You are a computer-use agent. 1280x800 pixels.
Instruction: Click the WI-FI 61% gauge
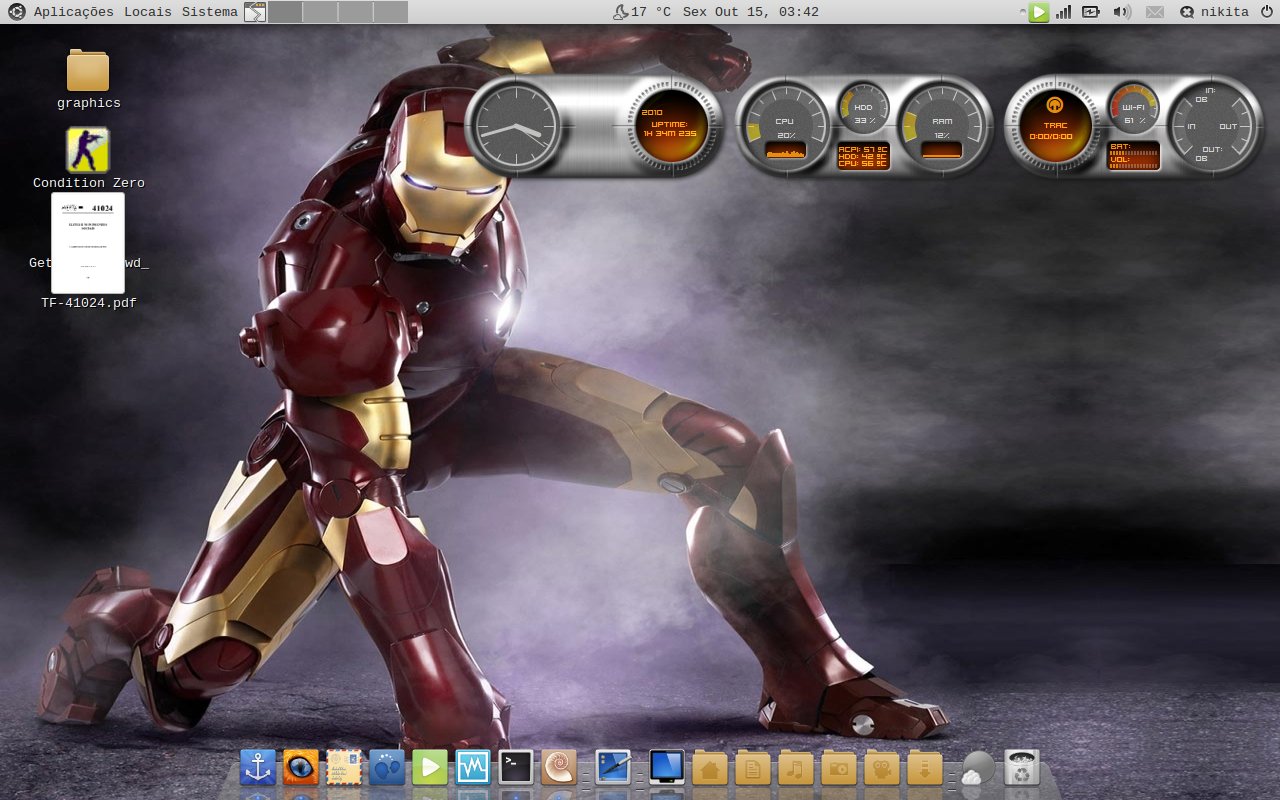click(1133, 108)
